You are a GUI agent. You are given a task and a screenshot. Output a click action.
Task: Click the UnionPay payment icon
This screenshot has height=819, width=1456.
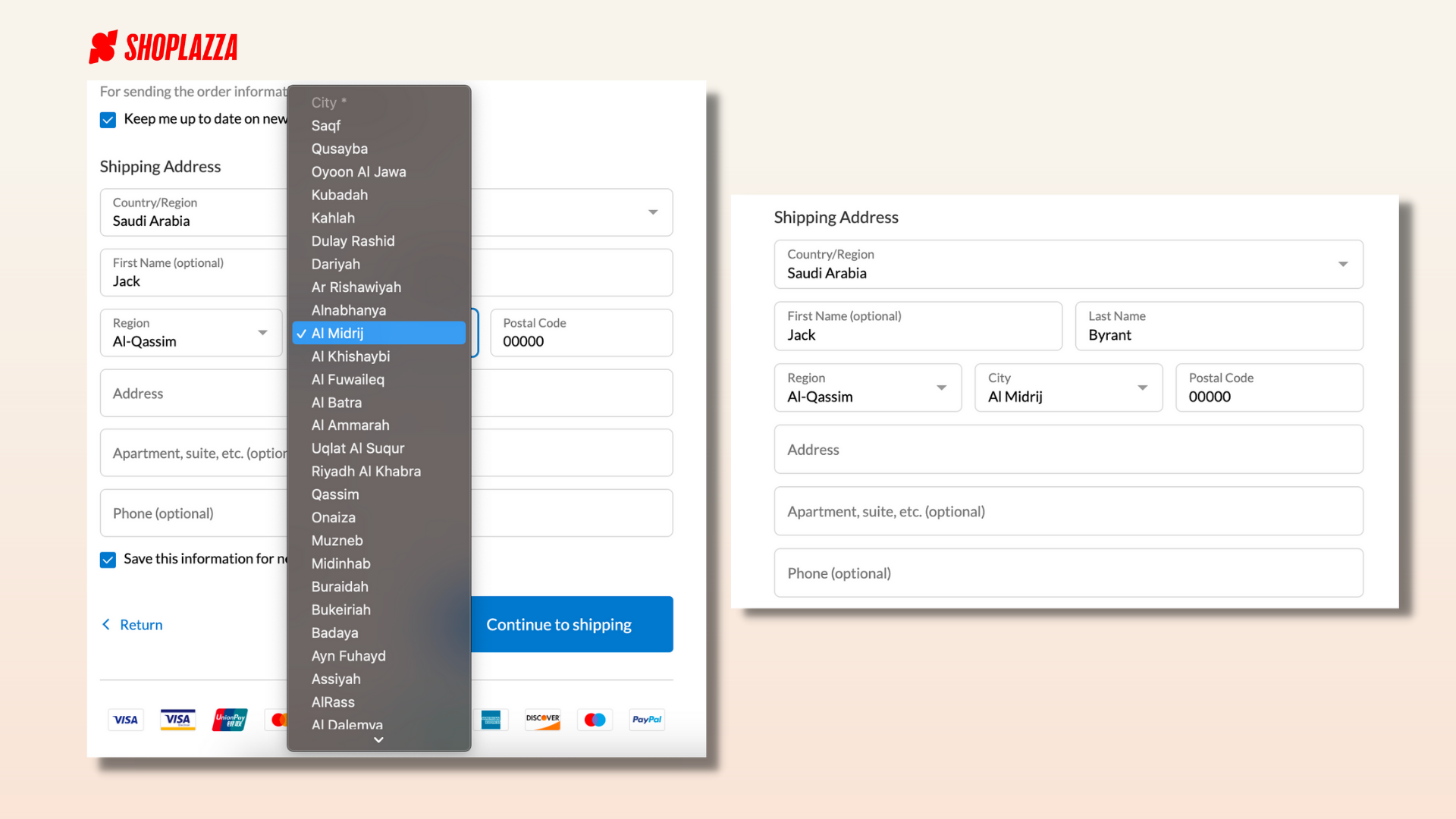230,720
